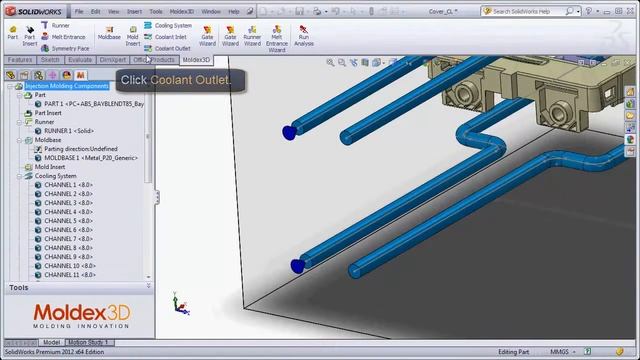Click Previous View in the view toolbar
The image size is (640, 360).
(353, 62)
